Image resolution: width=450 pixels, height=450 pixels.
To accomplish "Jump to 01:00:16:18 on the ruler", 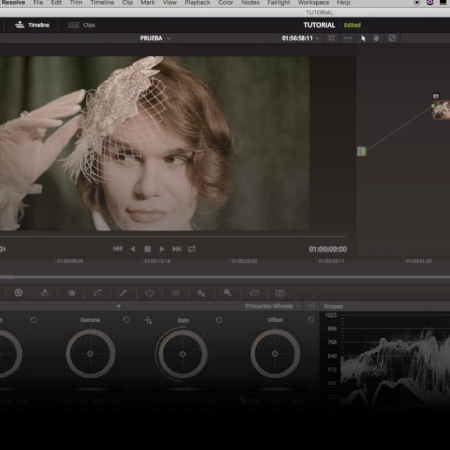I will 157,261.
